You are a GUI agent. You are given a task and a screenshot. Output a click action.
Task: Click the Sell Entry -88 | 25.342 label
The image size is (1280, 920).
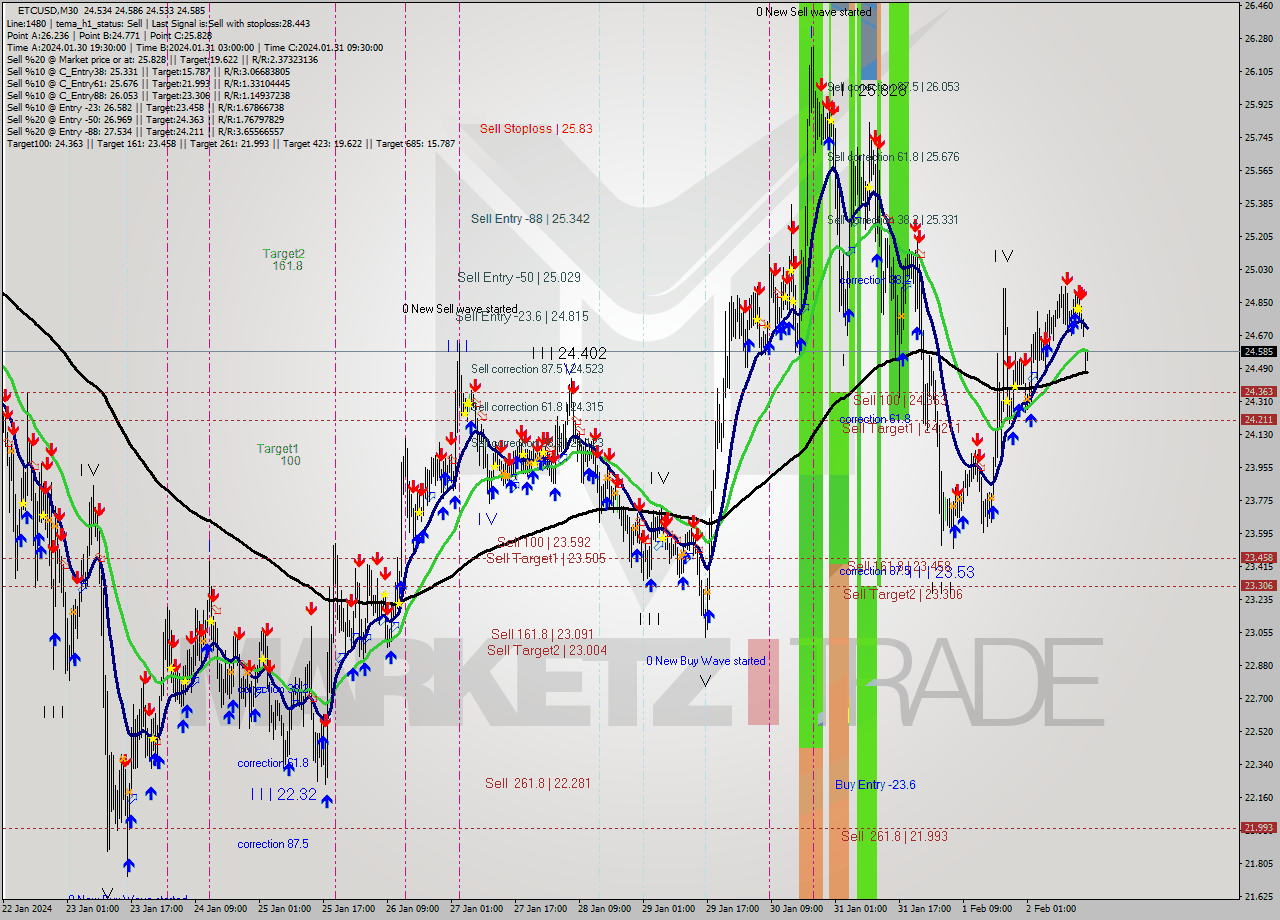pyautogui.click(x=530, y=219)
